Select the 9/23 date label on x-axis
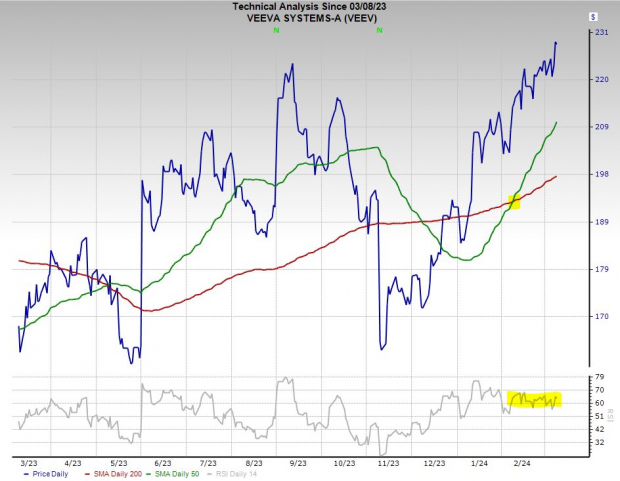Screen dimensions: 620x481 [297, 463]
